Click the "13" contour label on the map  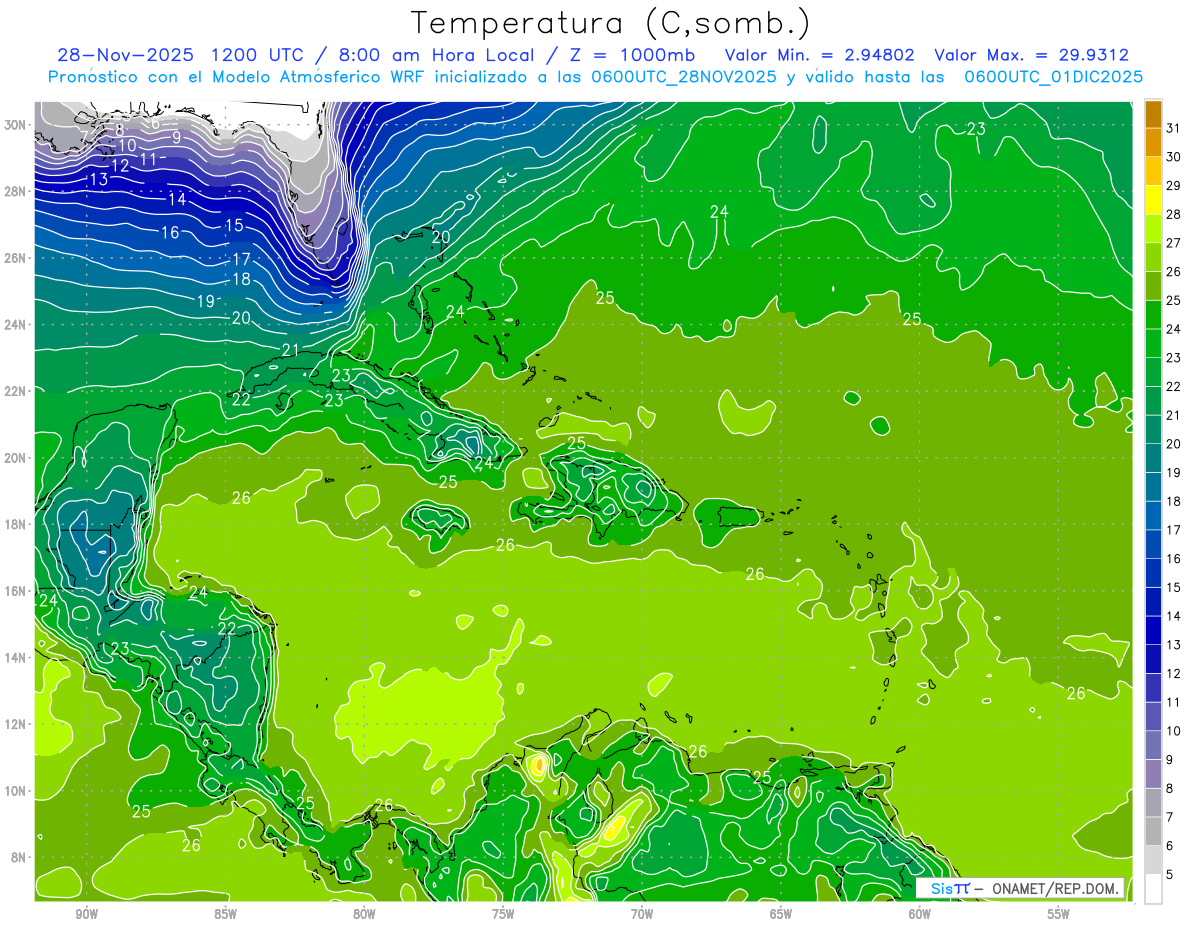coord(98,180)
